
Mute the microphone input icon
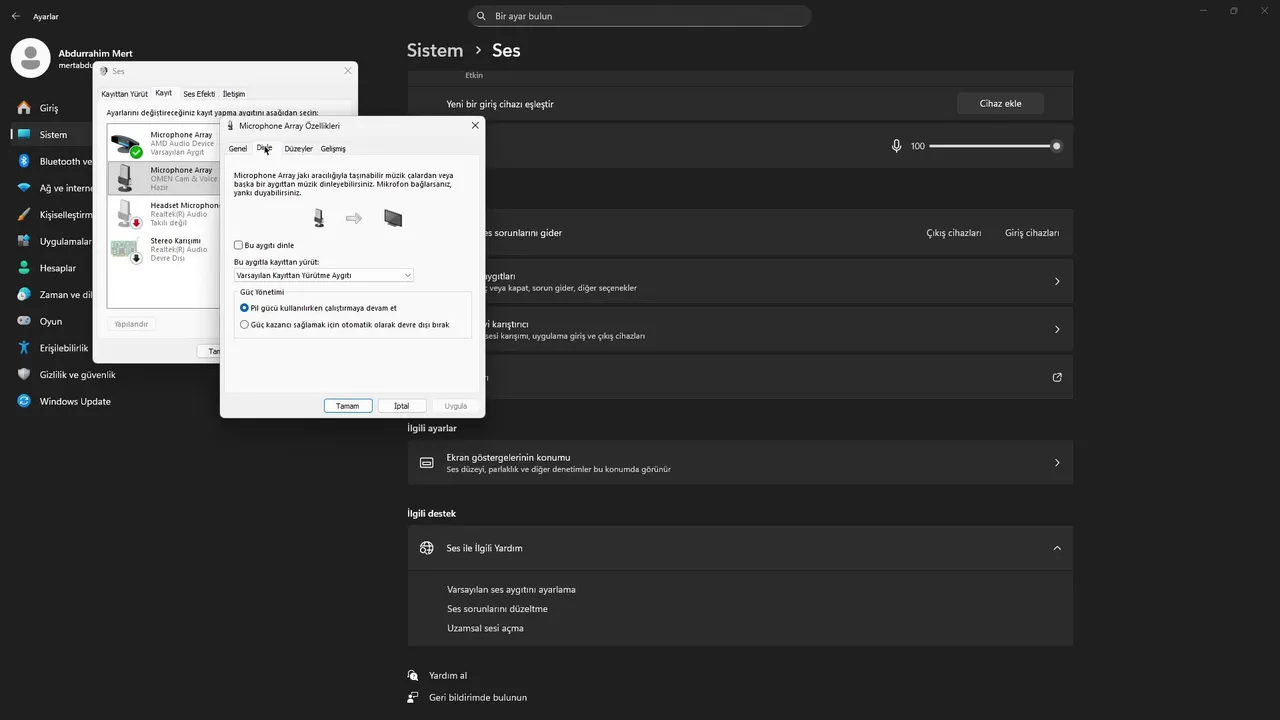click(897, 146)
